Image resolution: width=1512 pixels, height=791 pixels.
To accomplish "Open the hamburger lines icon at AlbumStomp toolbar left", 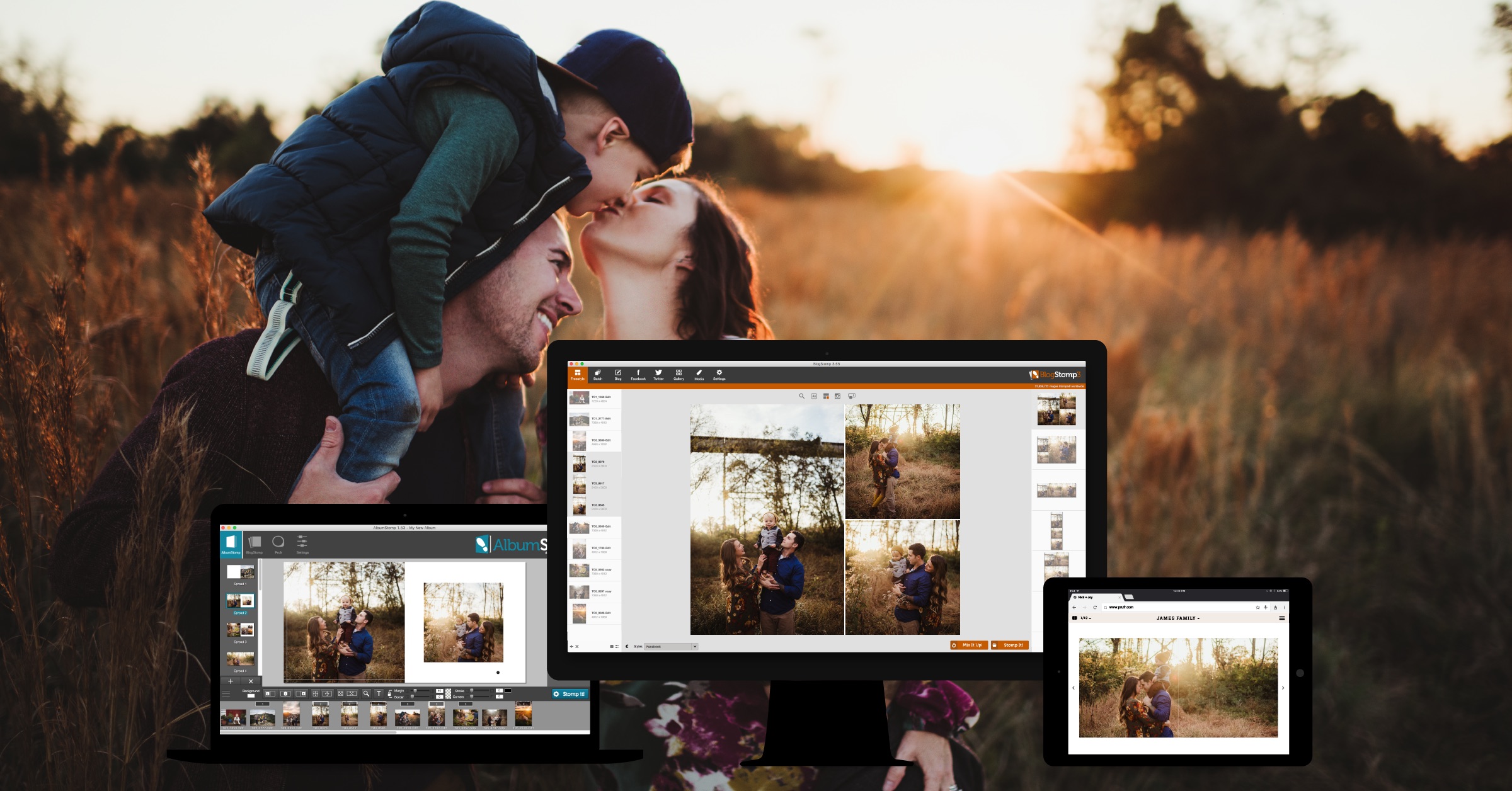I will [x=226, y=693].
